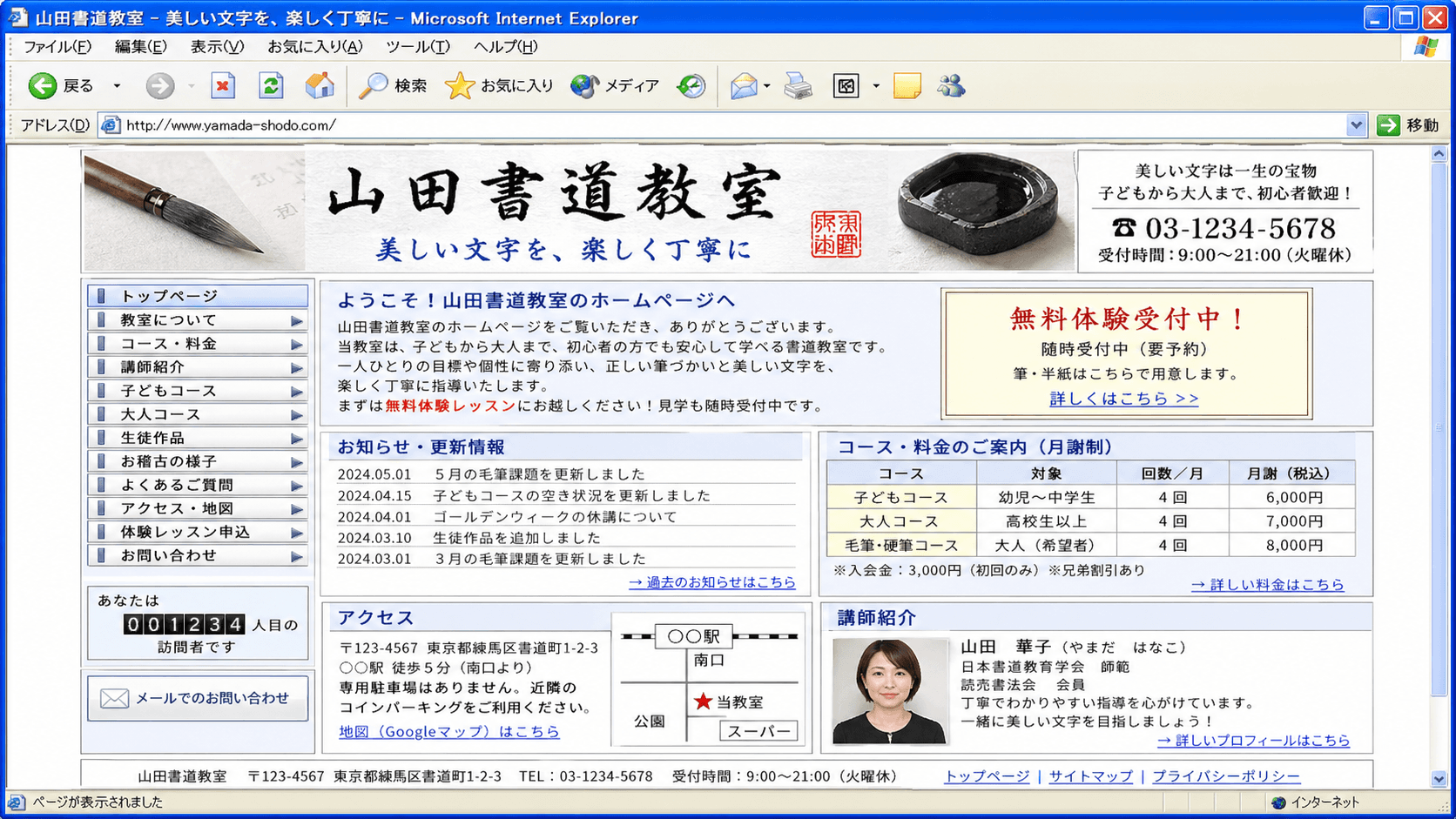
Task: Open the ツール(T) menu
Action: [x=417, y=47]
